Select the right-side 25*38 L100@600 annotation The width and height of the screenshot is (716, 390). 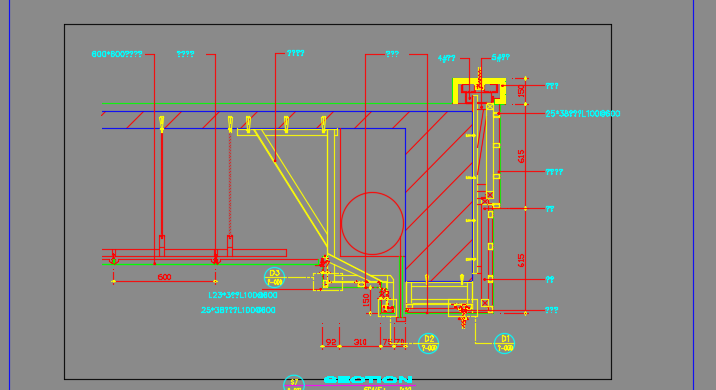click(x=583, y=114)
